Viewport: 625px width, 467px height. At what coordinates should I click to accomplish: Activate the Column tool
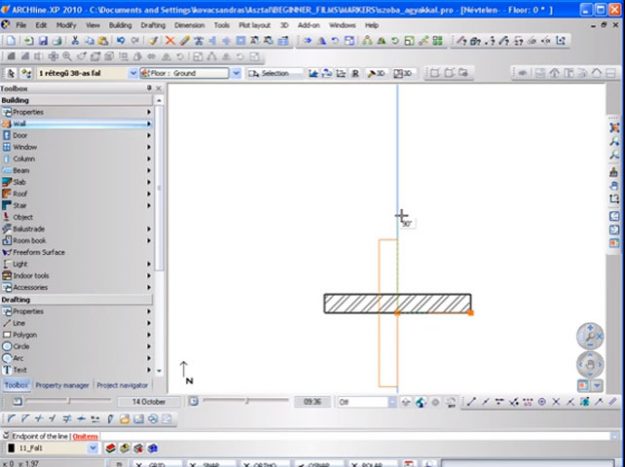point(25,159)
